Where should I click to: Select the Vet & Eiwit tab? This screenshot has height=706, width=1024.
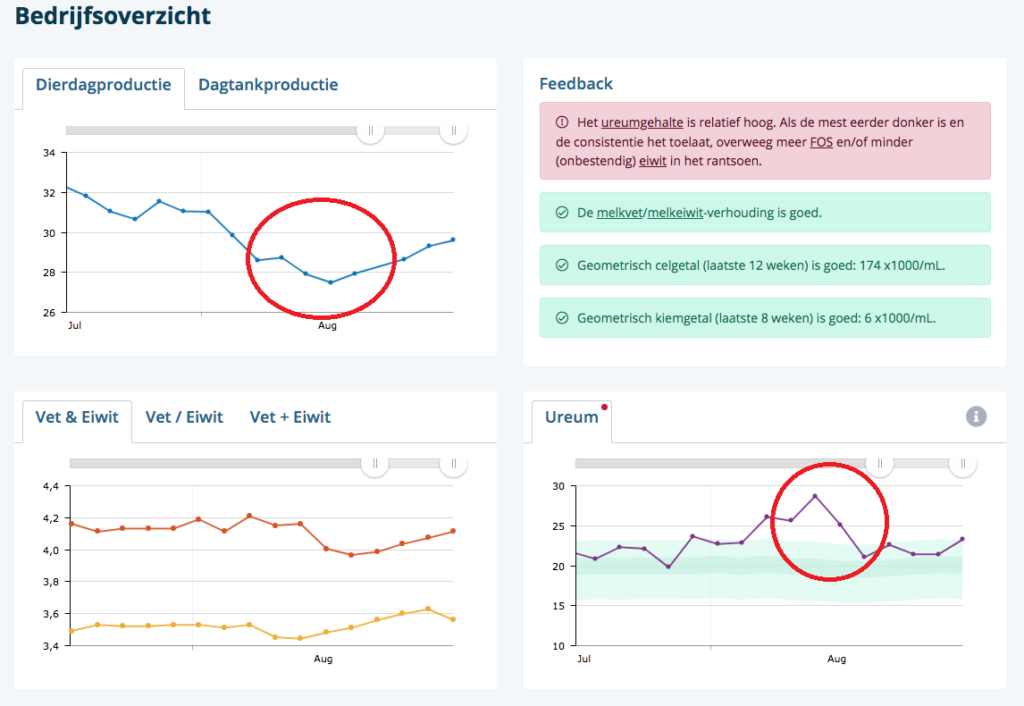[77, 417]
